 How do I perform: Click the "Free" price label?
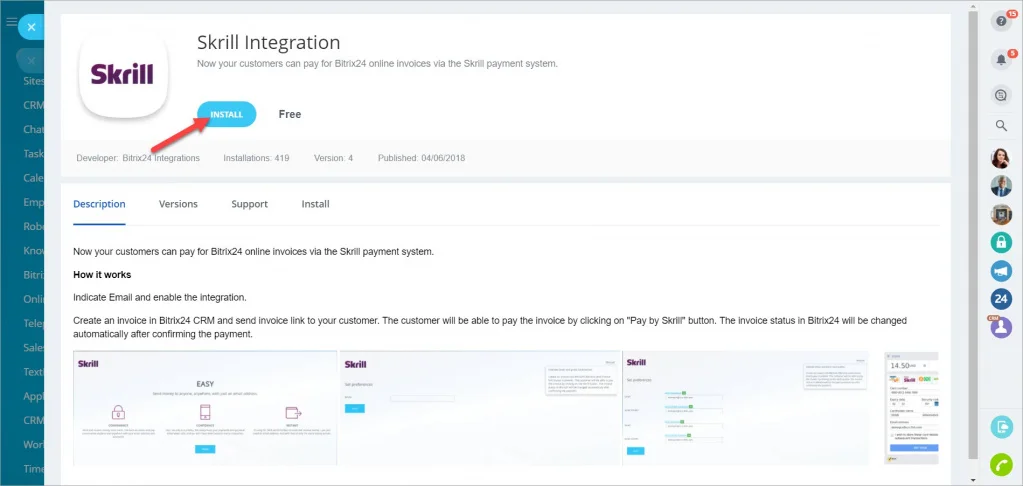[290, 114]
